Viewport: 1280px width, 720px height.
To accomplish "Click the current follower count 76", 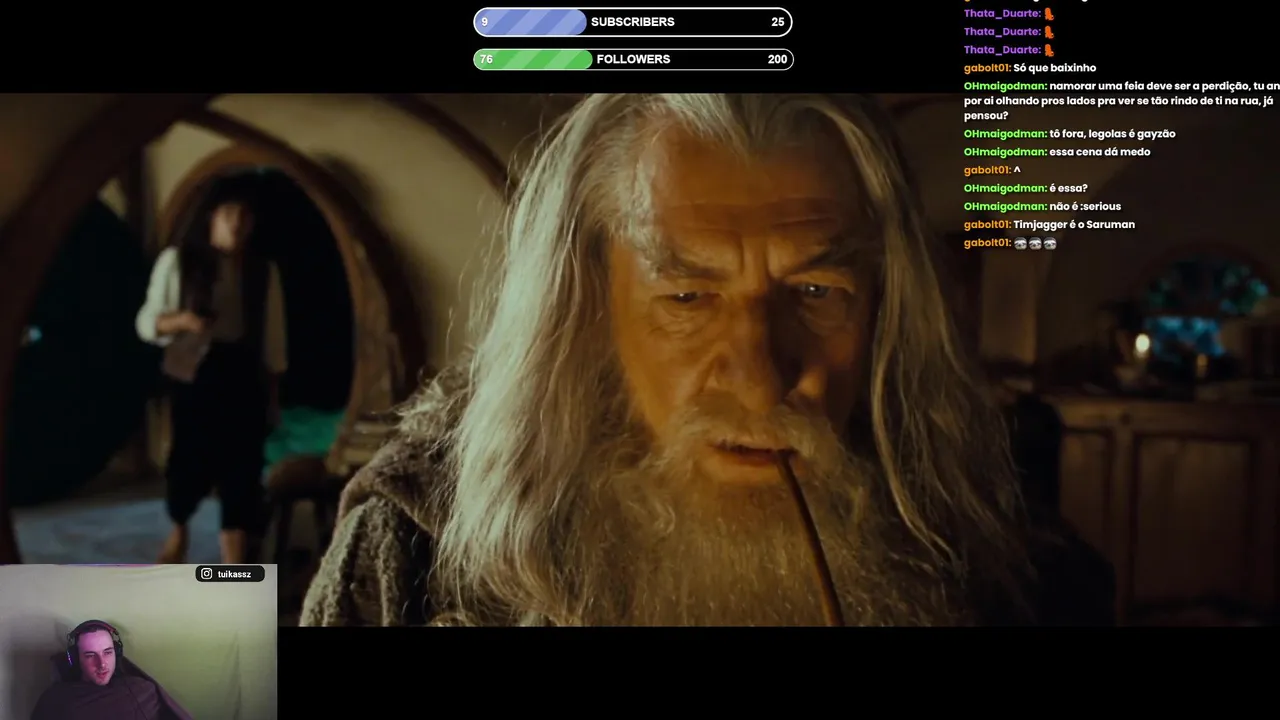I will (x=486, y=59).
